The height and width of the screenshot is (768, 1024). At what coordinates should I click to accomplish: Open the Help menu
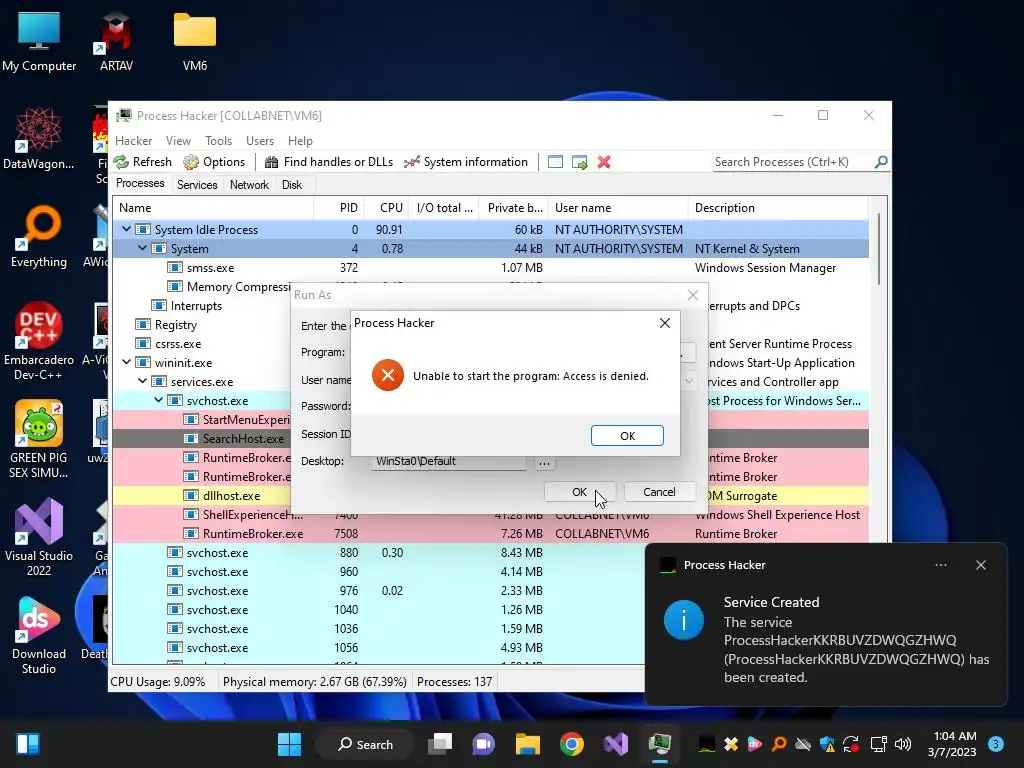point(300,140)
